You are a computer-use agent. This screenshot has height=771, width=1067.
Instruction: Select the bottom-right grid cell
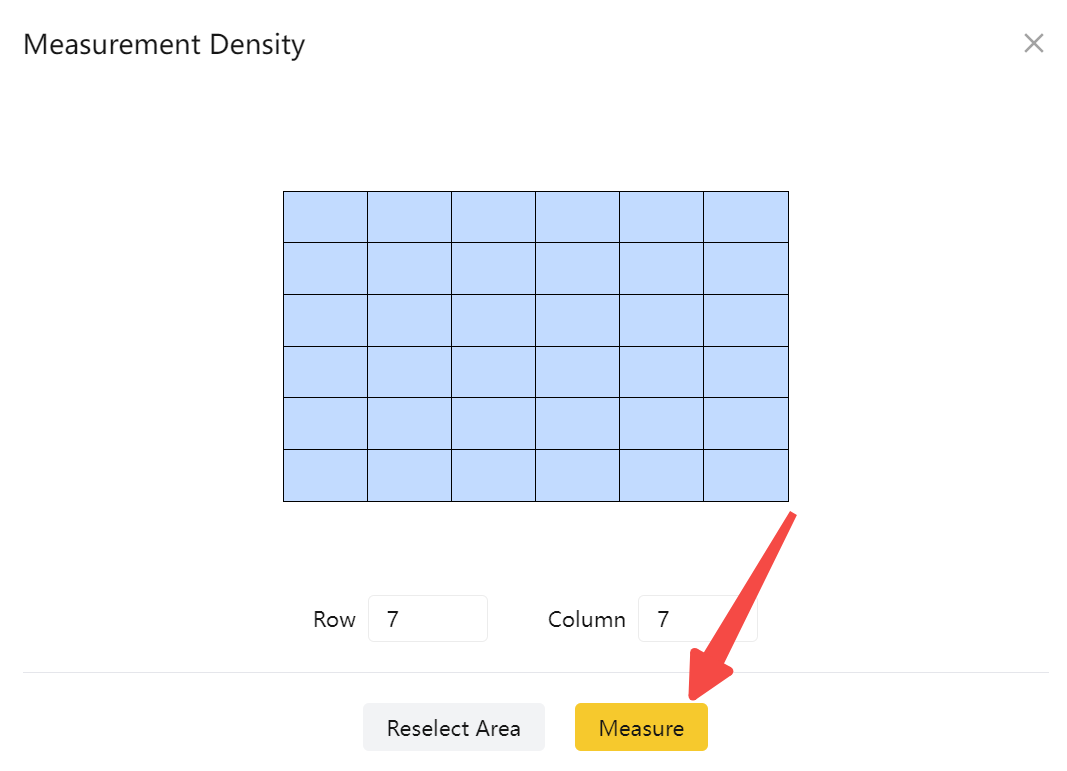tap(746, 475)
